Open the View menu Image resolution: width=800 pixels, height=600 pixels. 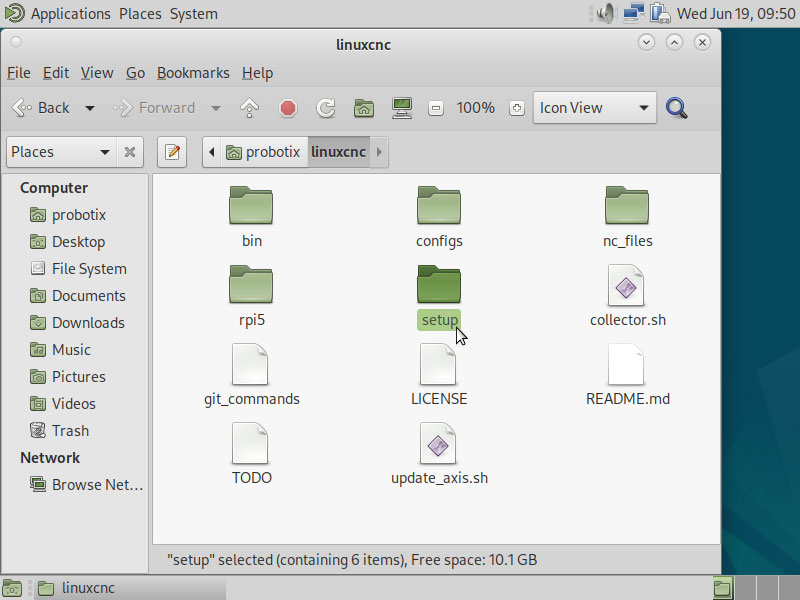(x=97, y=73)
